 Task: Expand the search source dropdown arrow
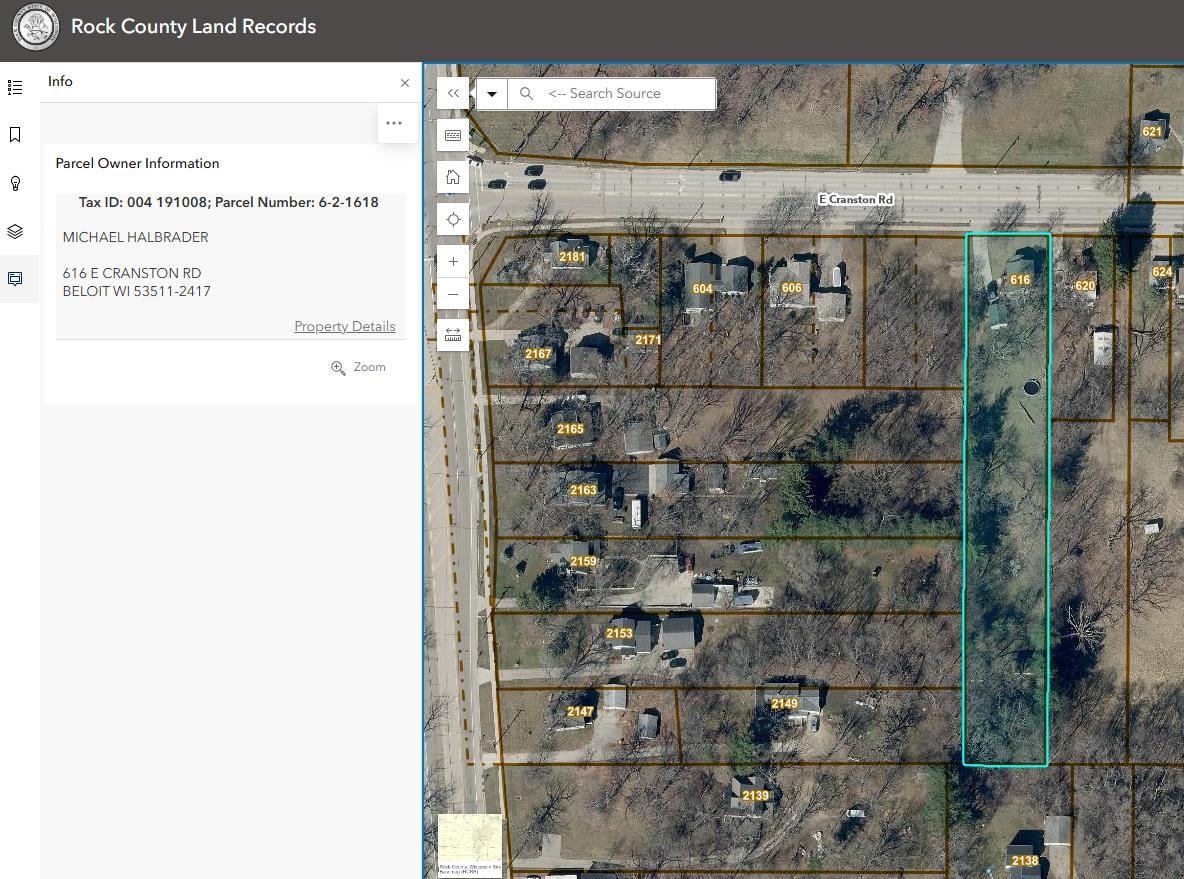492,94
